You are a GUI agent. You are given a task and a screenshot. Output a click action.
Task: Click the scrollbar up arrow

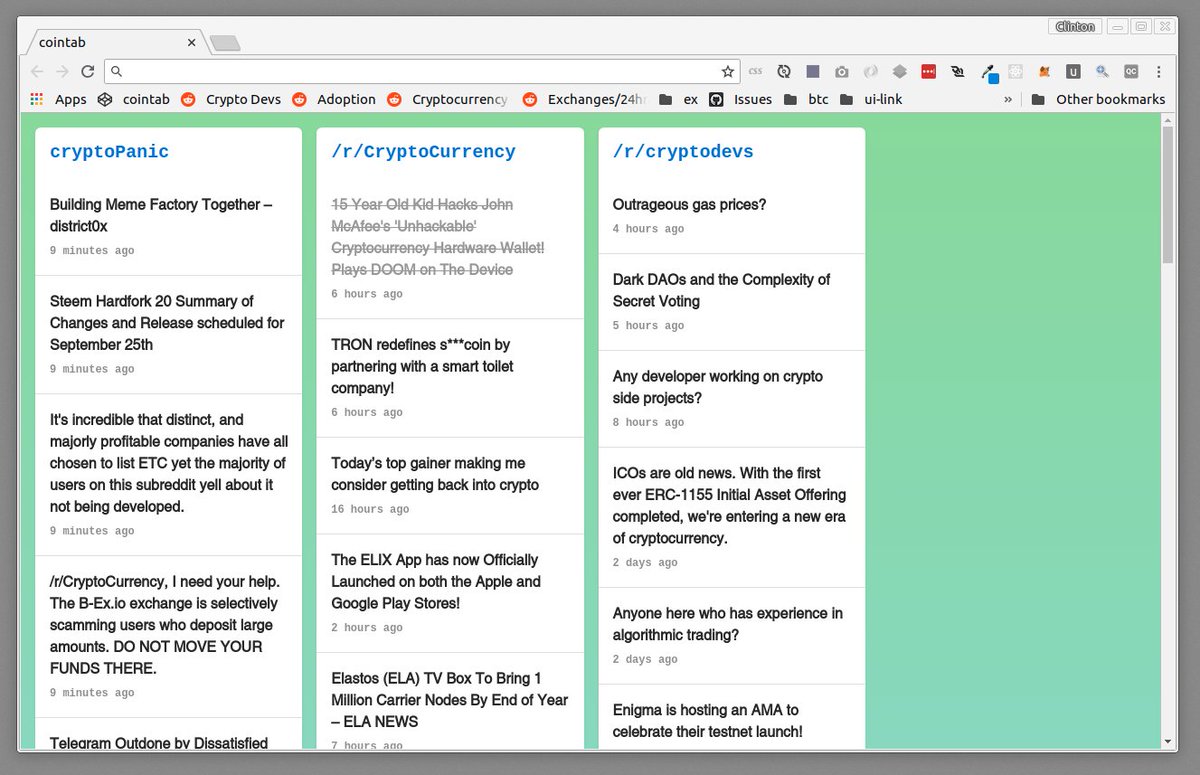[x=1168, y=120]
